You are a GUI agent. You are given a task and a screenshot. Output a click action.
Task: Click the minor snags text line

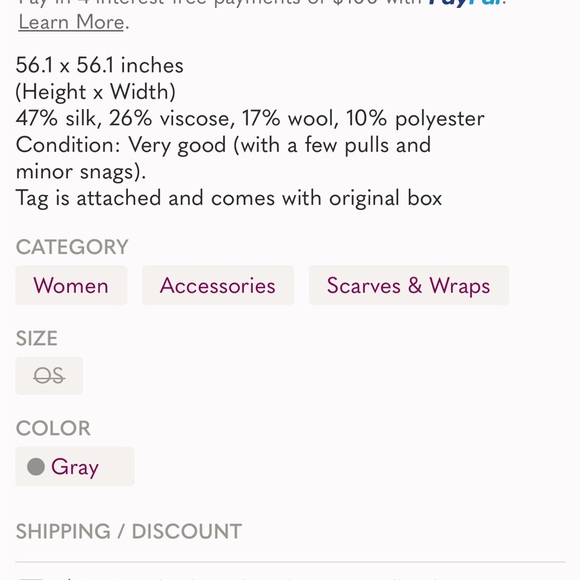click(81, 172)
